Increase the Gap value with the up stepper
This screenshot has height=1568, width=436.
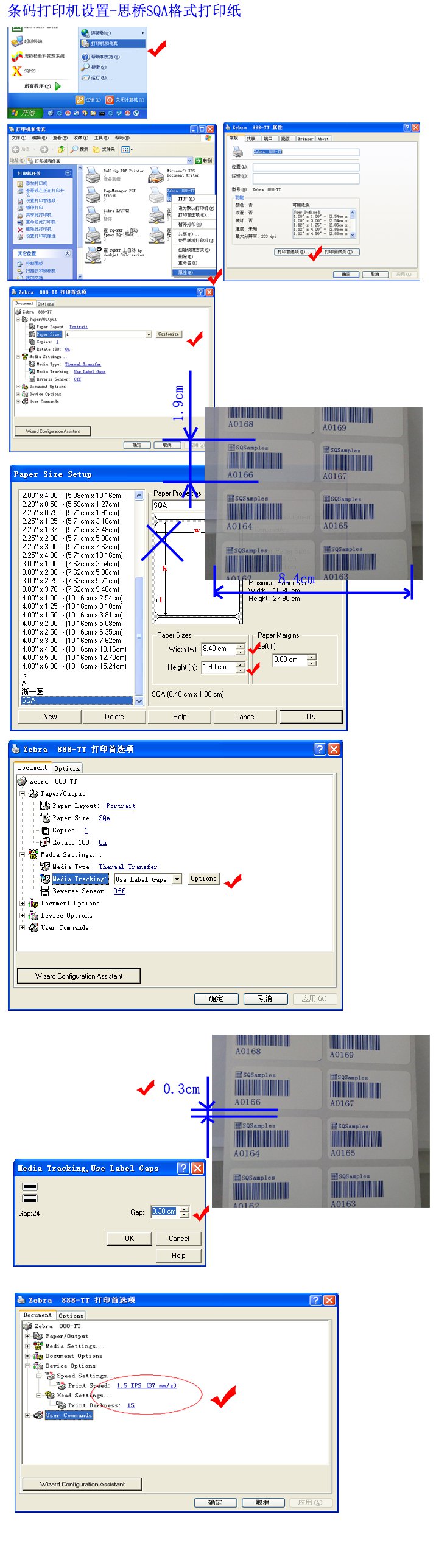185,1208
